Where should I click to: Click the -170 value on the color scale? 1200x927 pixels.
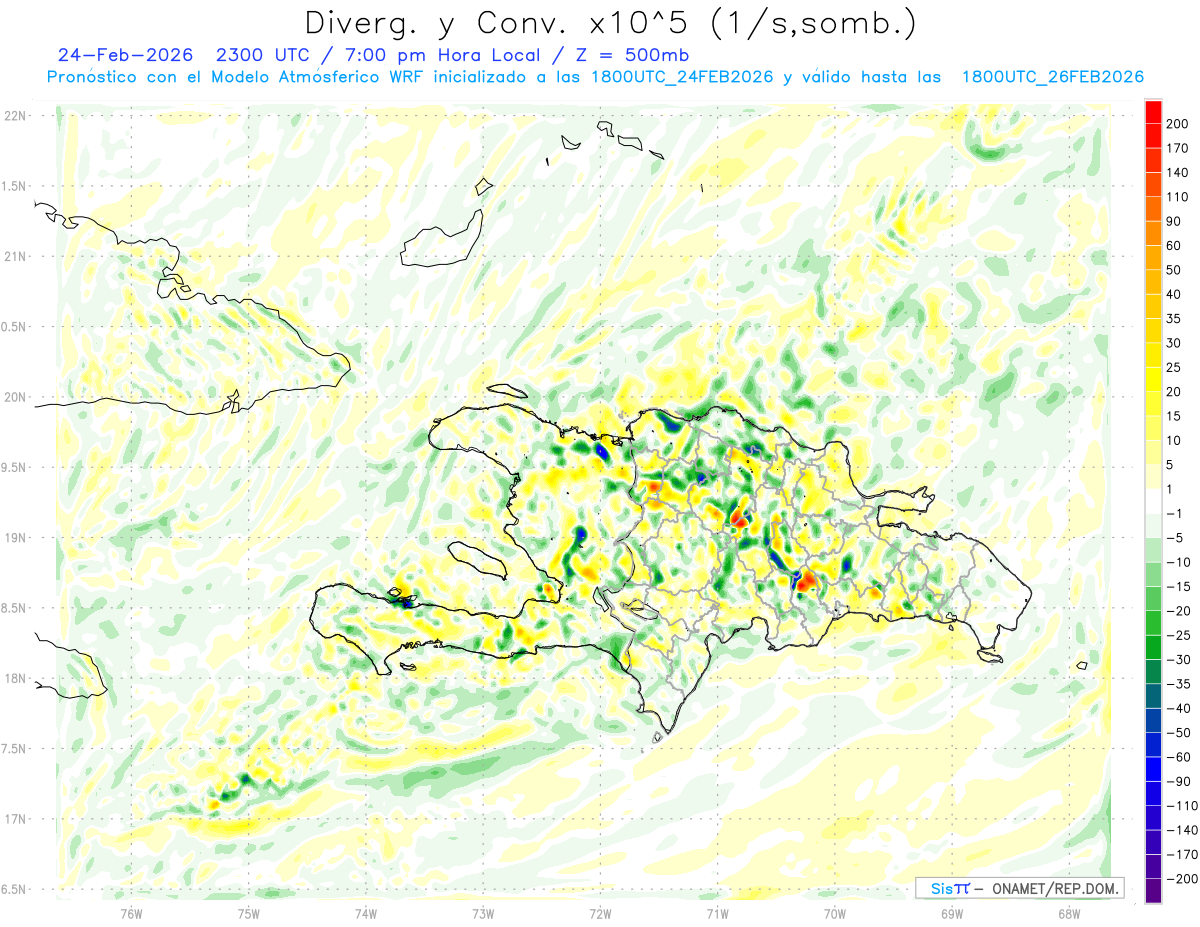1183,854
